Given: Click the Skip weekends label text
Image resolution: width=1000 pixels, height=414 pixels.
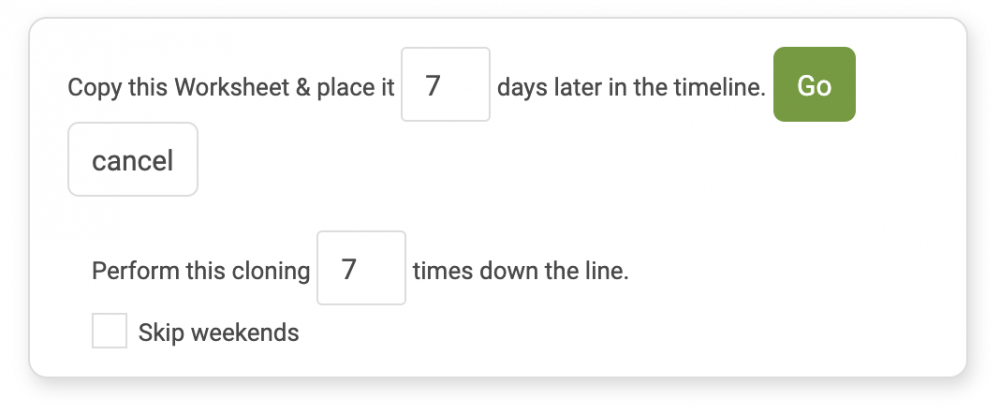Looking at the screenshot, I should click(218, 332).
